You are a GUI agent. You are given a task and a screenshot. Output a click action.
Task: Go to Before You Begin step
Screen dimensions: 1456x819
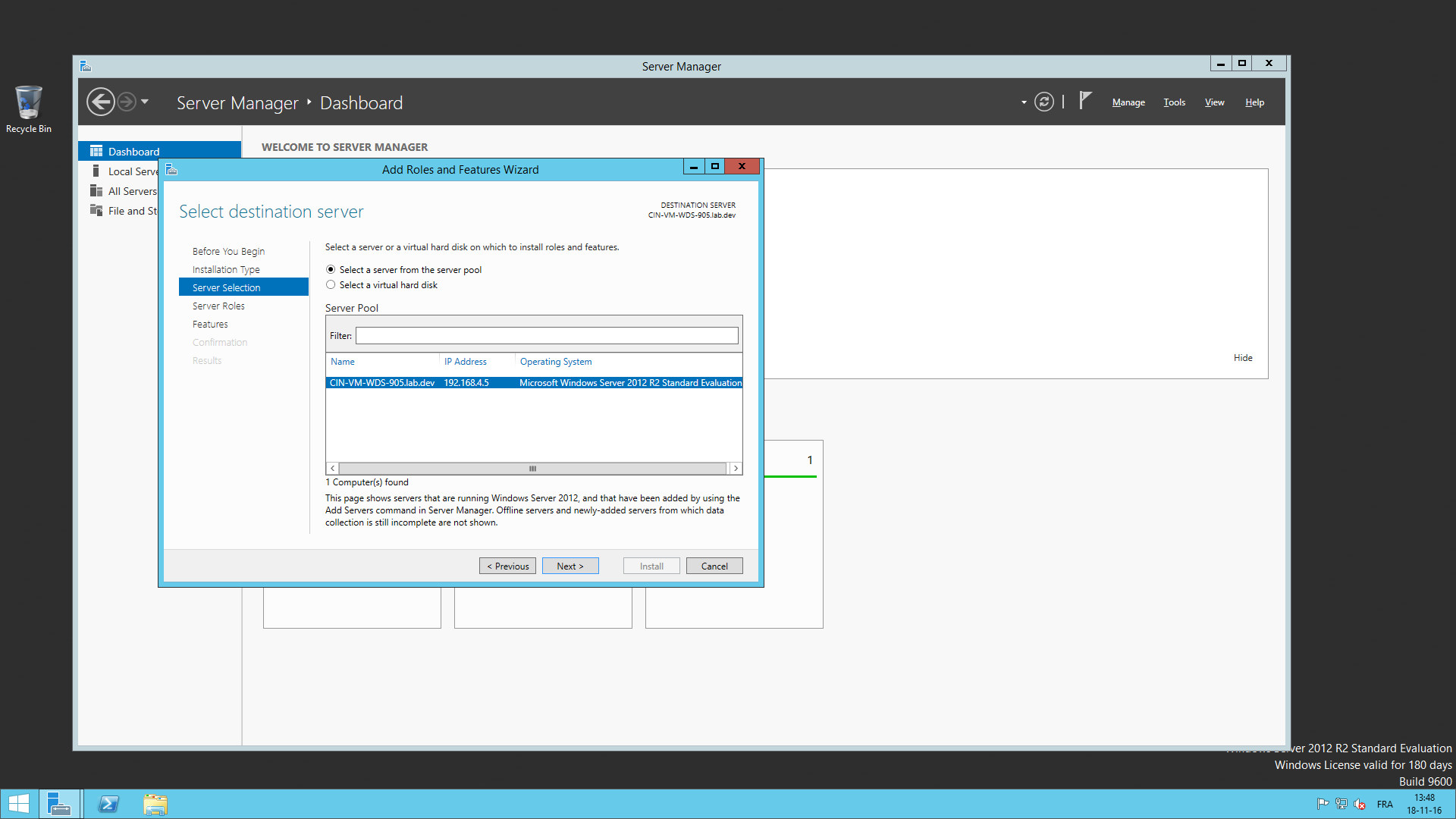tap(228, 251)
